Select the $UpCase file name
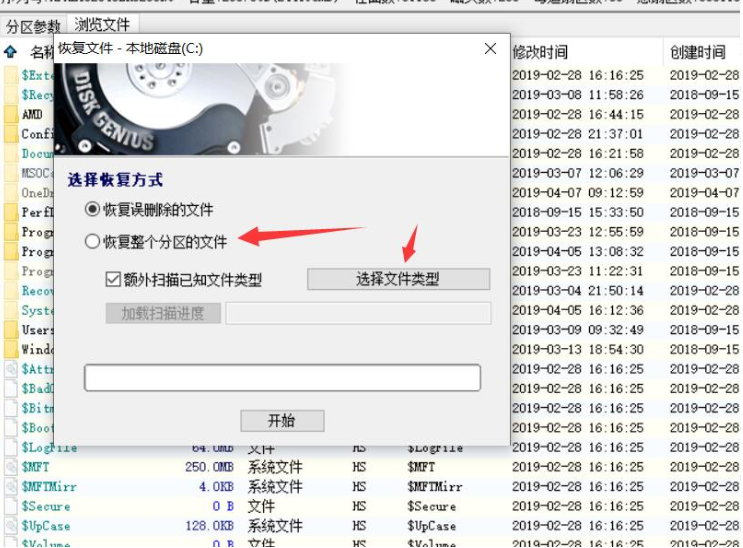Viewport: 743px width, 548px height. (x=45, y=526)
